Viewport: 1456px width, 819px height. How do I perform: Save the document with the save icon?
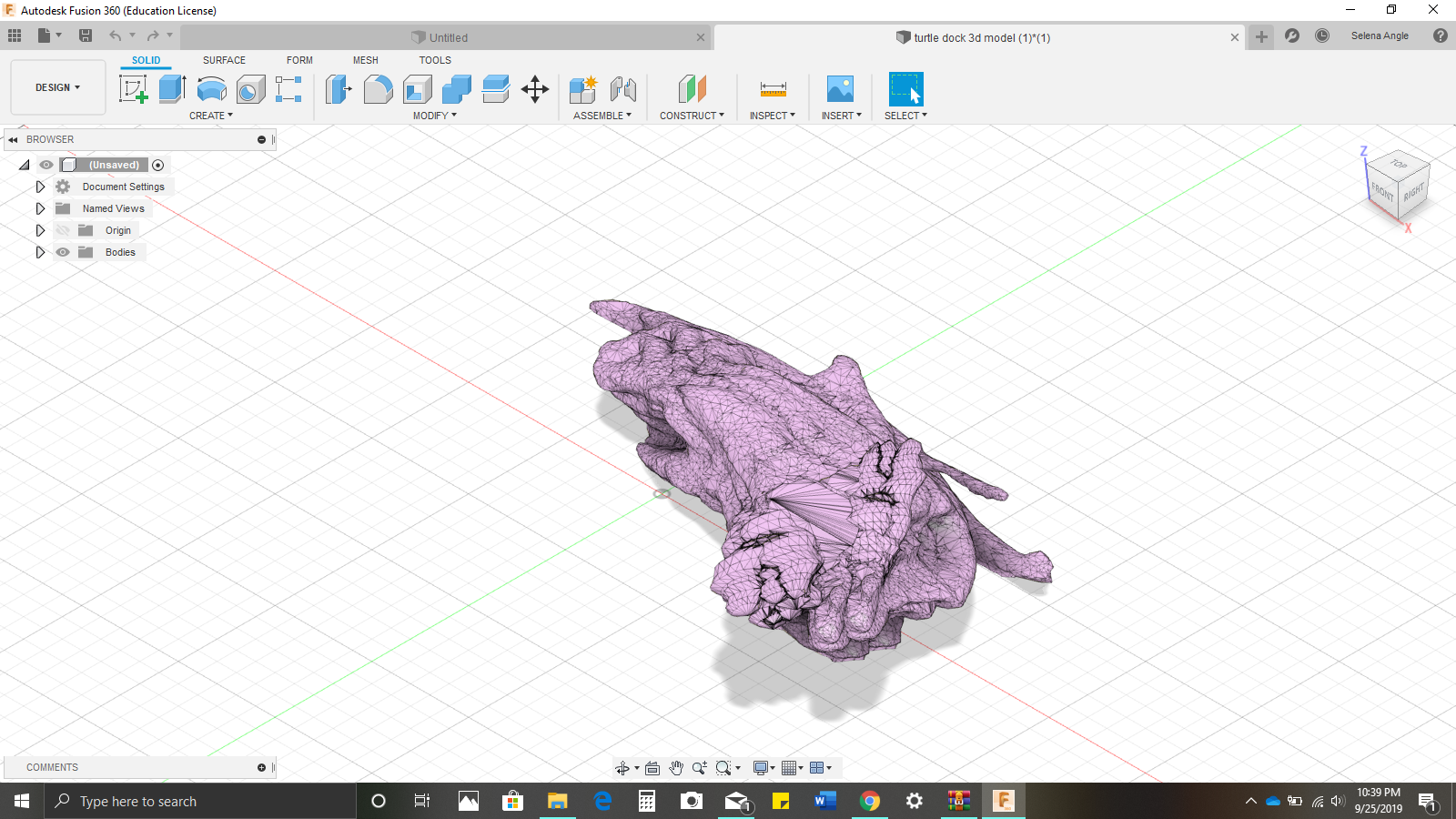86,35
